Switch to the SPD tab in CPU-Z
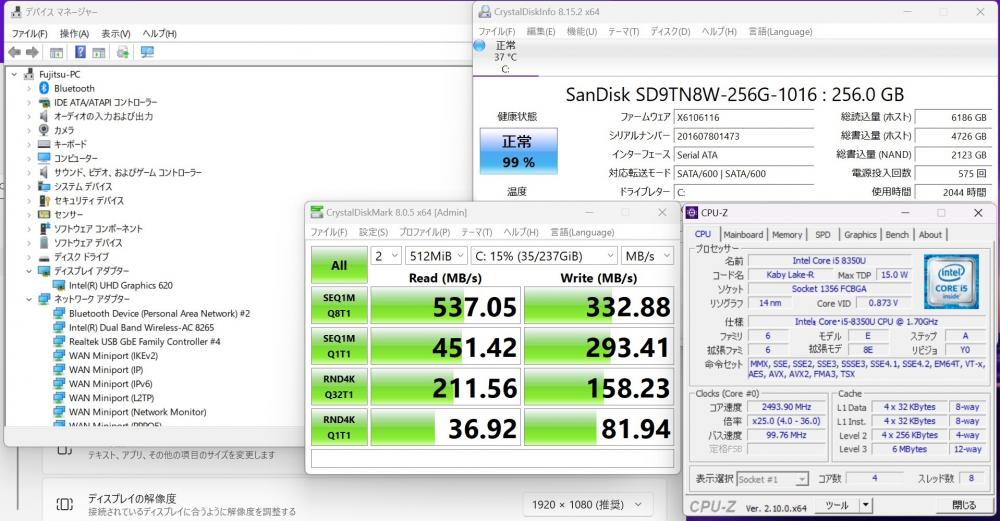The height and width of the screenshot is (521, 1000). click(x=823, y=235)
